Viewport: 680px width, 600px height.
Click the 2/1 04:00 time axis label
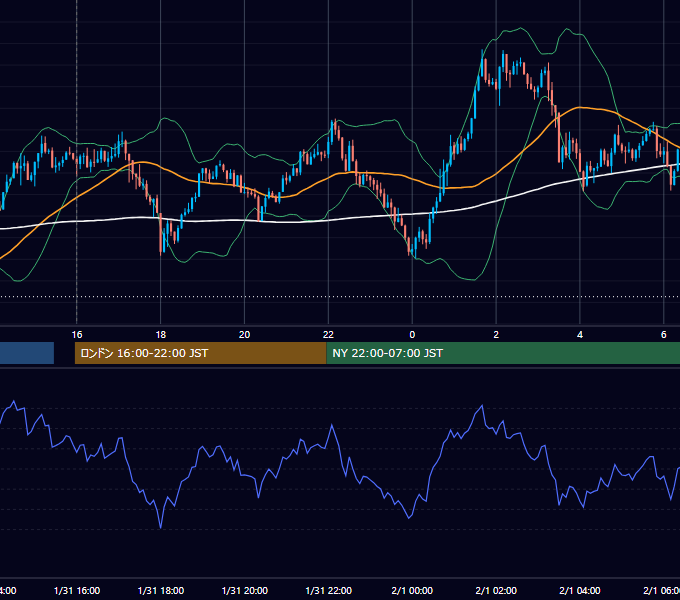pyautogui.click(x=580, y=591)
